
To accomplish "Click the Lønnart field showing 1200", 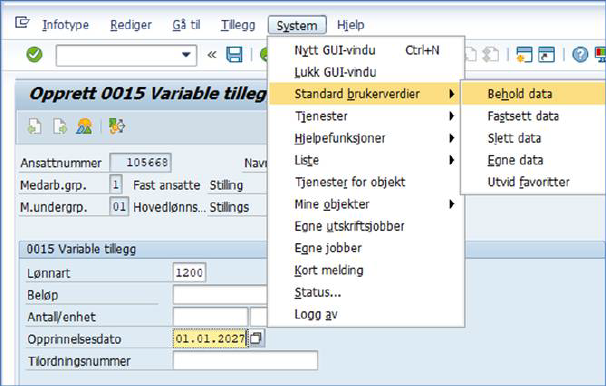I will tap(189, 273).
